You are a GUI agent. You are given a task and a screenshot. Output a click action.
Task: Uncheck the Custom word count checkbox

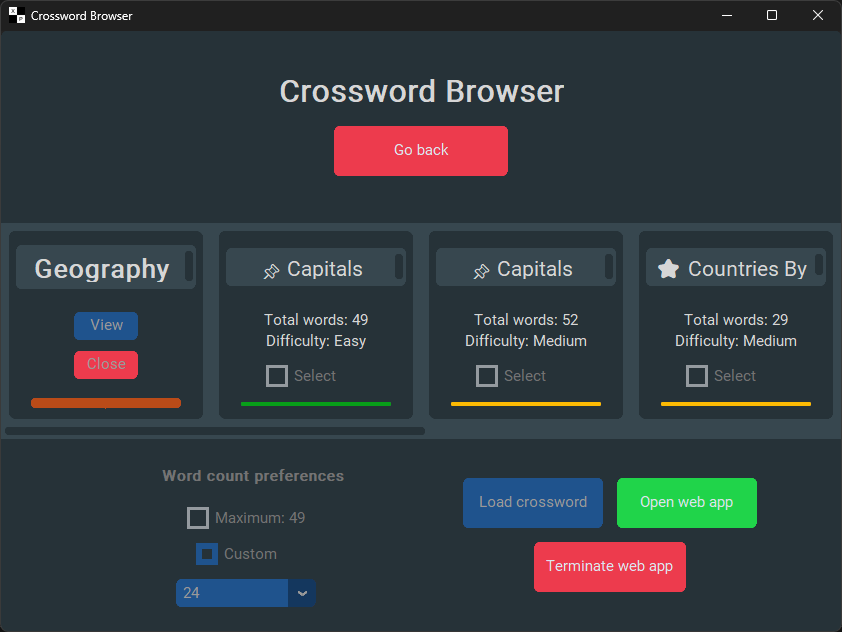click(x=207, y=554)
